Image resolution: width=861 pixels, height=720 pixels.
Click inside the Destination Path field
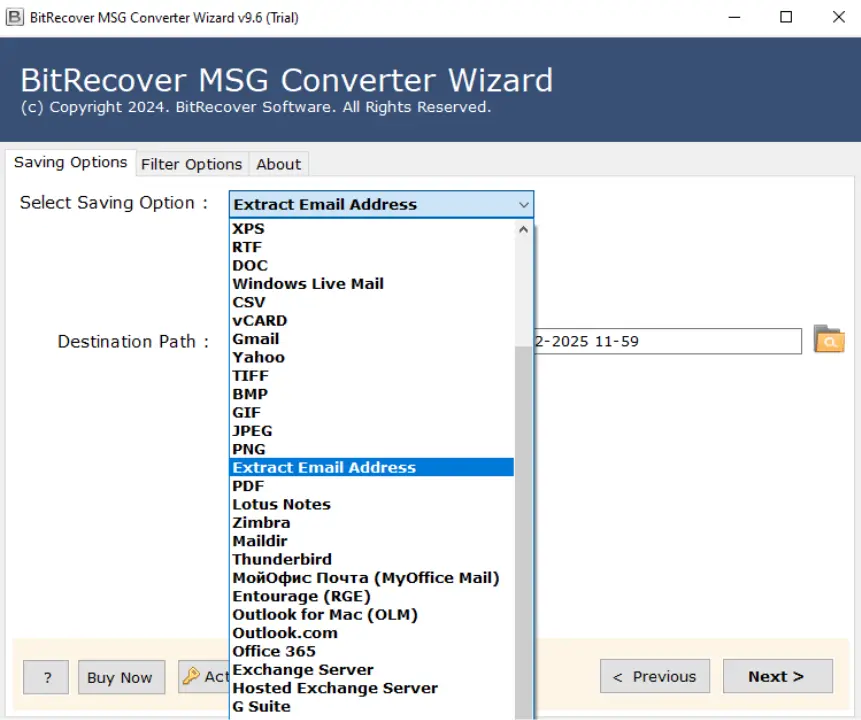(x=667, y=341)
